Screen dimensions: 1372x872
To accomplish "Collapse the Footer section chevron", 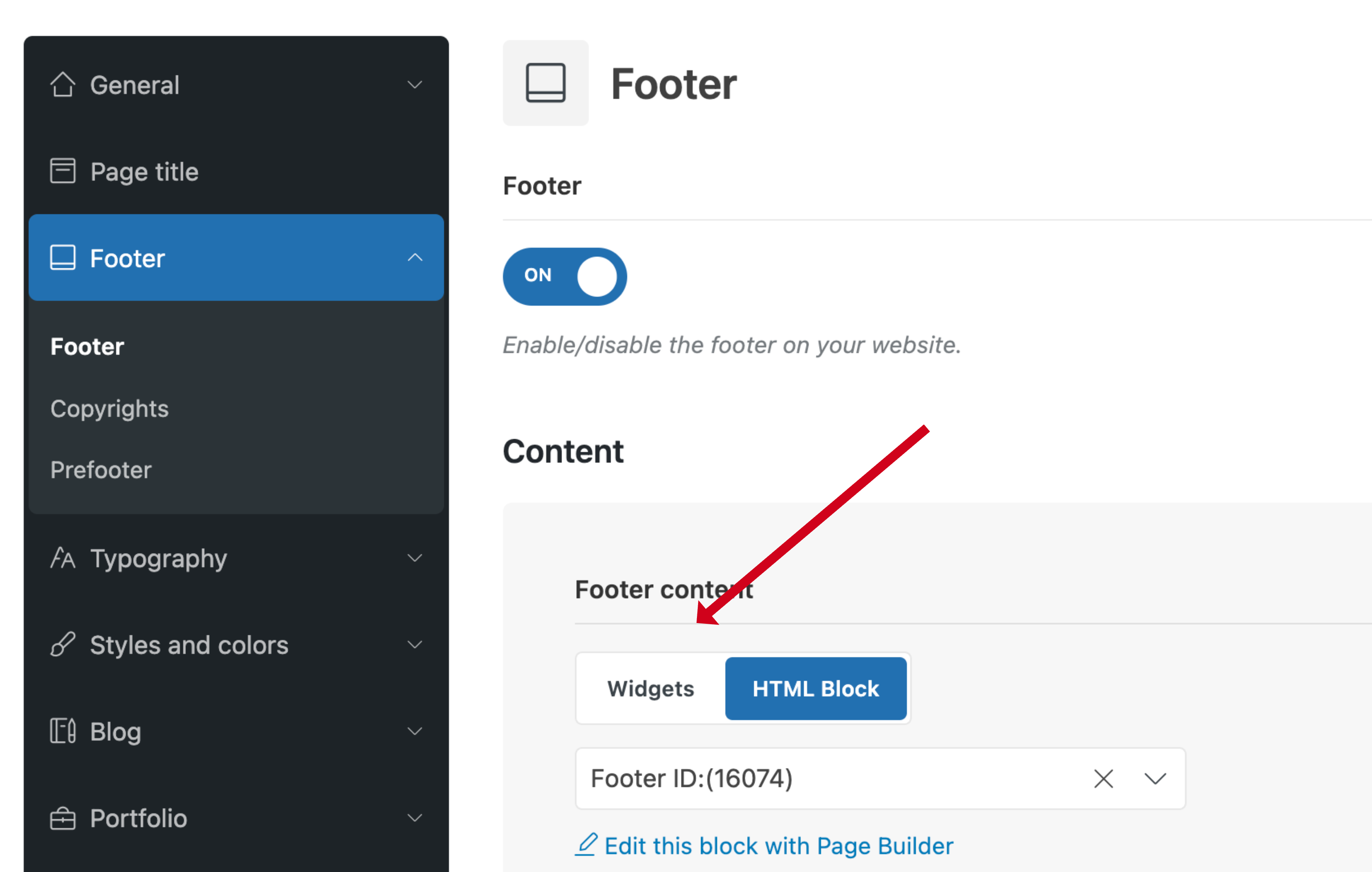I will pos(415,257).
